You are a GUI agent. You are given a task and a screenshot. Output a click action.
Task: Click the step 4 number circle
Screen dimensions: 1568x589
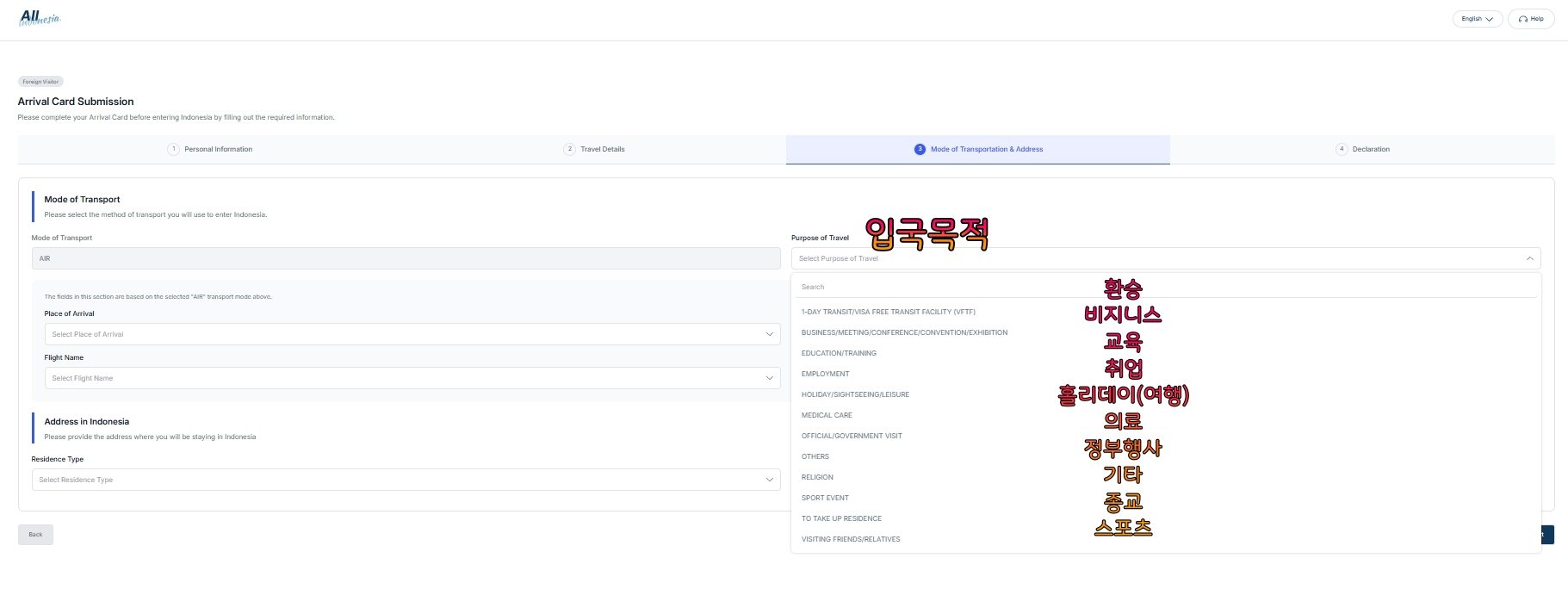tap(1342, 149)
